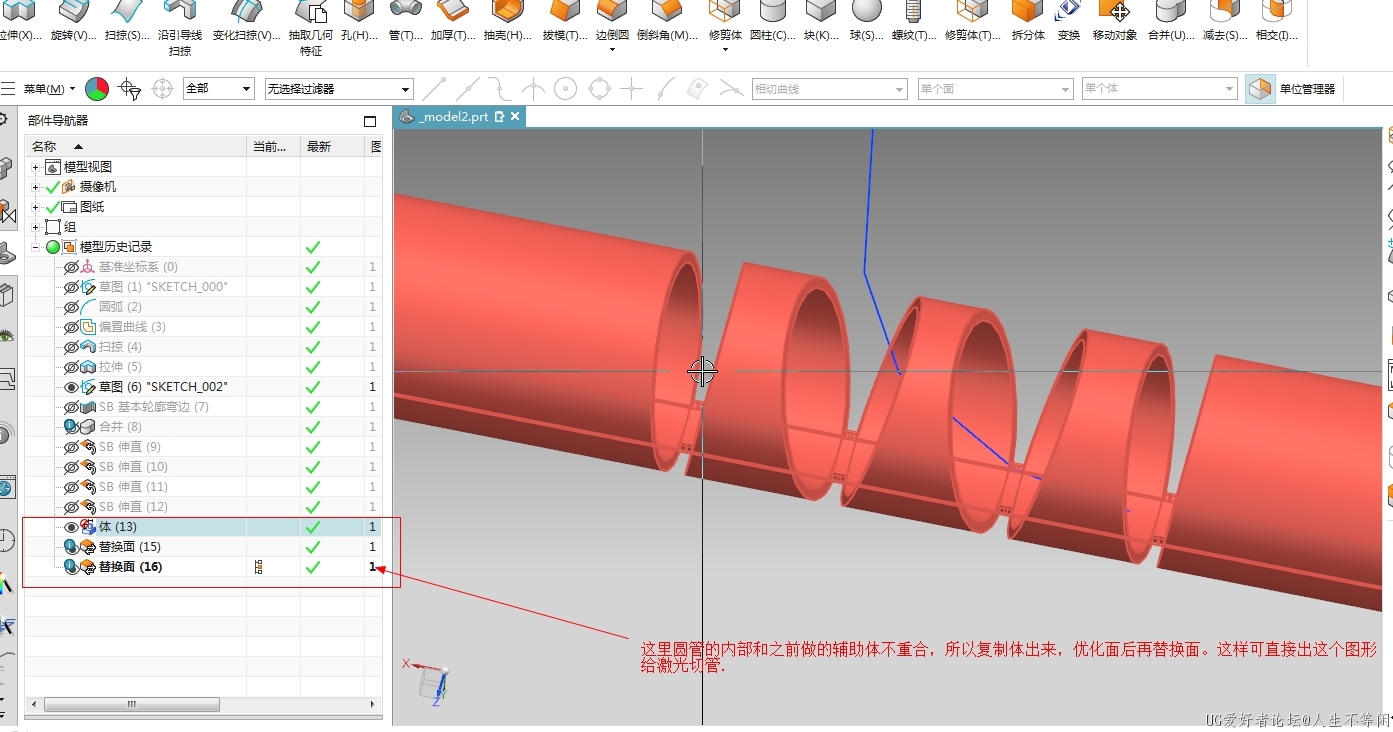
Task: Select the 扫掠 (Sweep) tool
Action: point(128,22)
